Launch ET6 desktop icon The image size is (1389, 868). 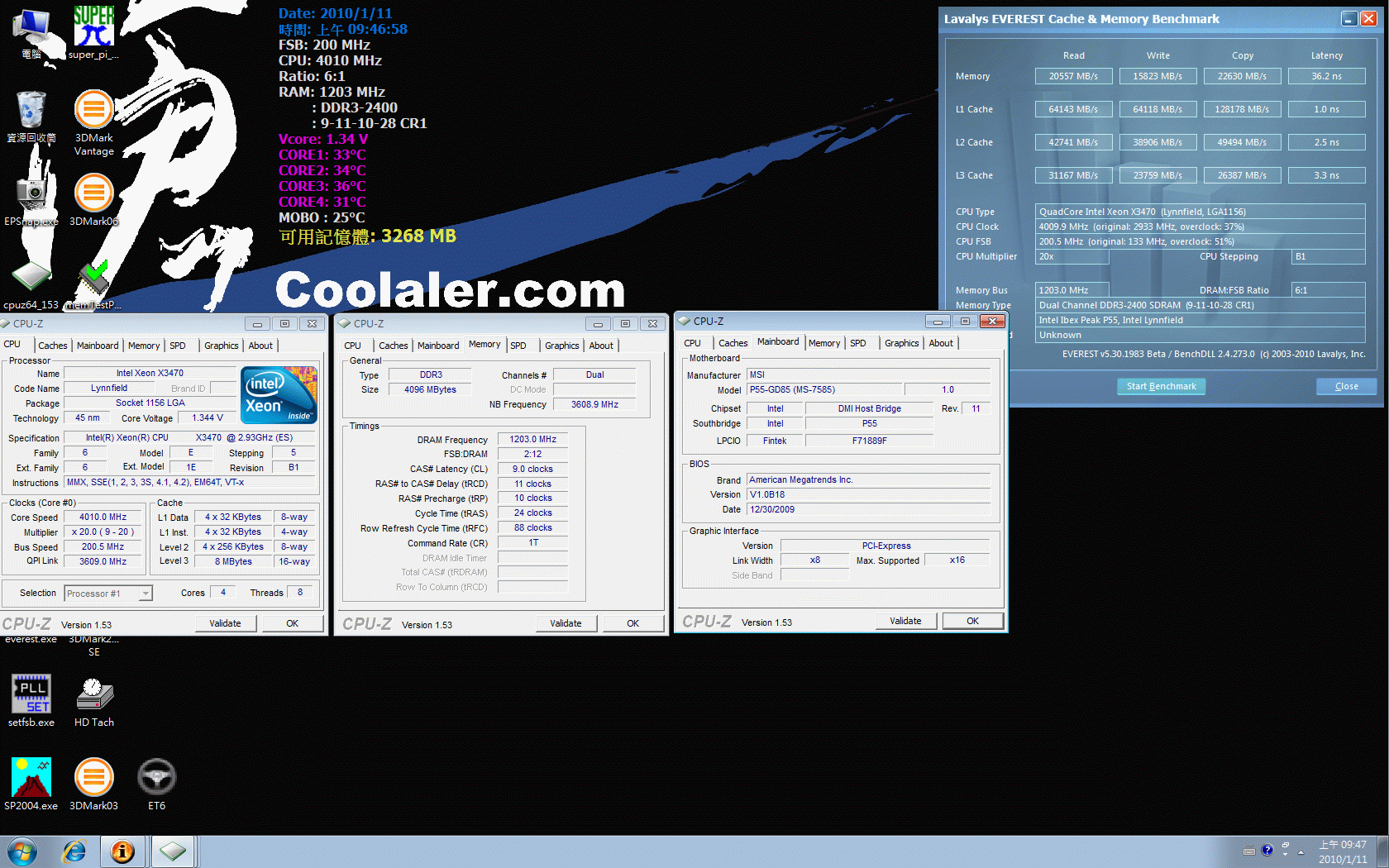point(156,784)
